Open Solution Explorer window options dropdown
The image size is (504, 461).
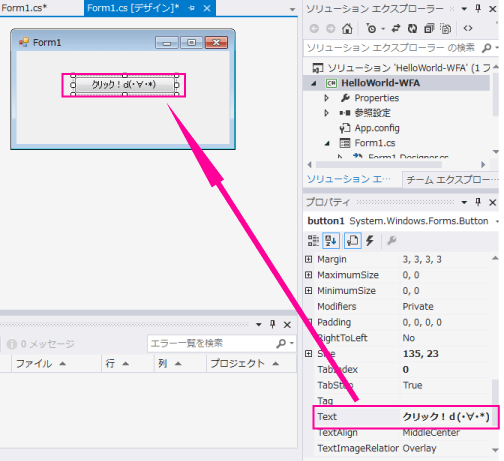(464, 9)
